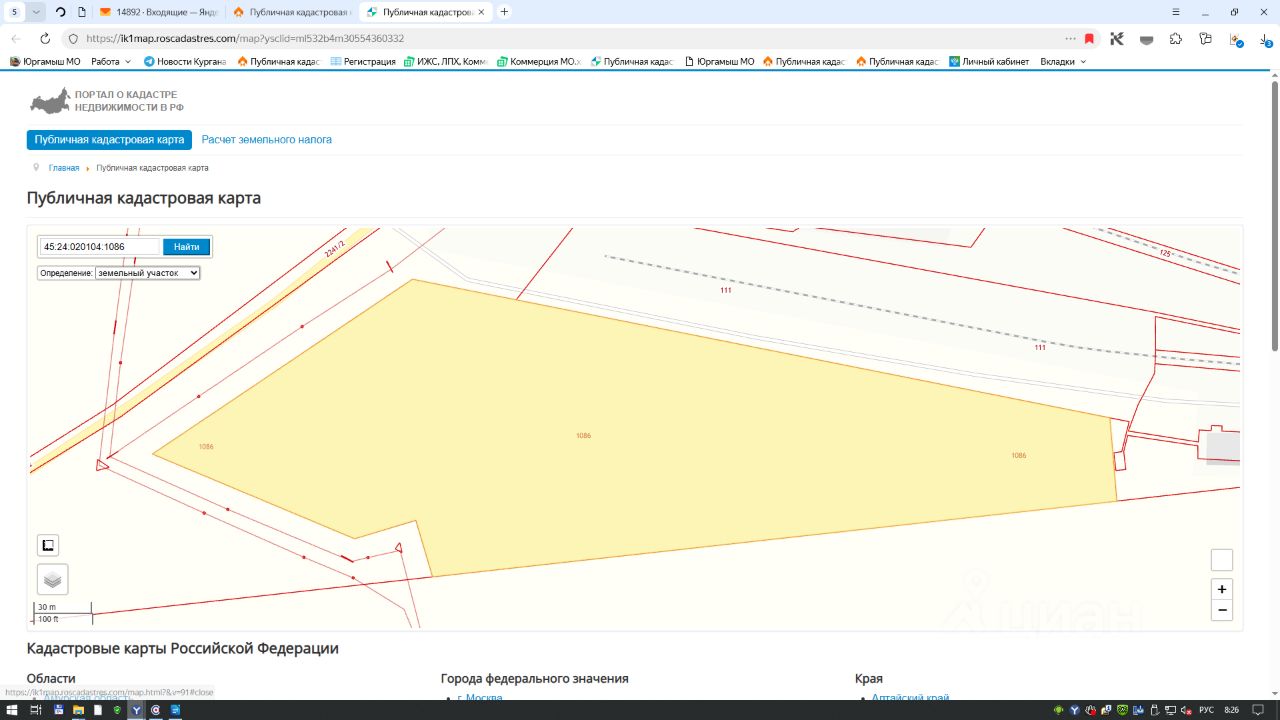Open the Windows Start menu
The height and width of the screenshot is (720, 1280).
tap(12, 710)
